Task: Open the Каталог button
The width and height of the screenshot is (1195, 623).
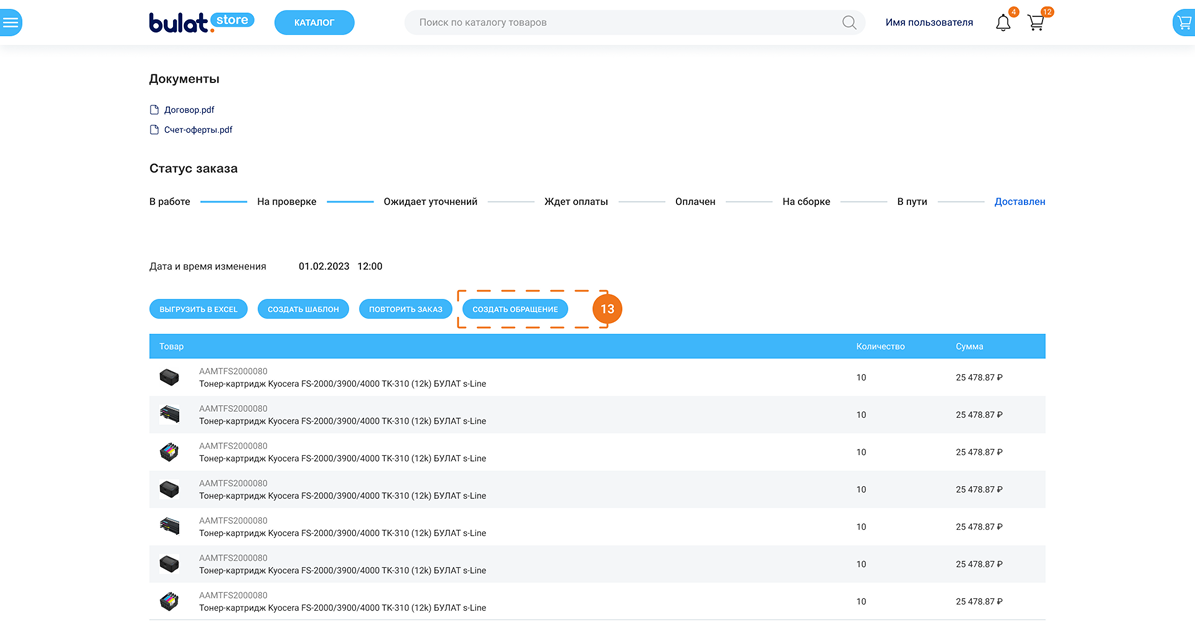Action: coord(314,22)
